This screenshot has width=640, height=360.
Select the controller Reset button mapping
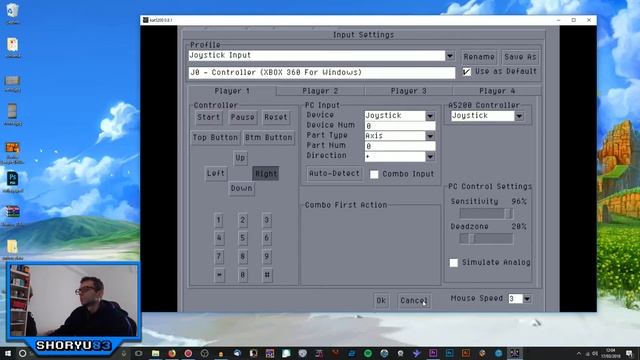276,117
